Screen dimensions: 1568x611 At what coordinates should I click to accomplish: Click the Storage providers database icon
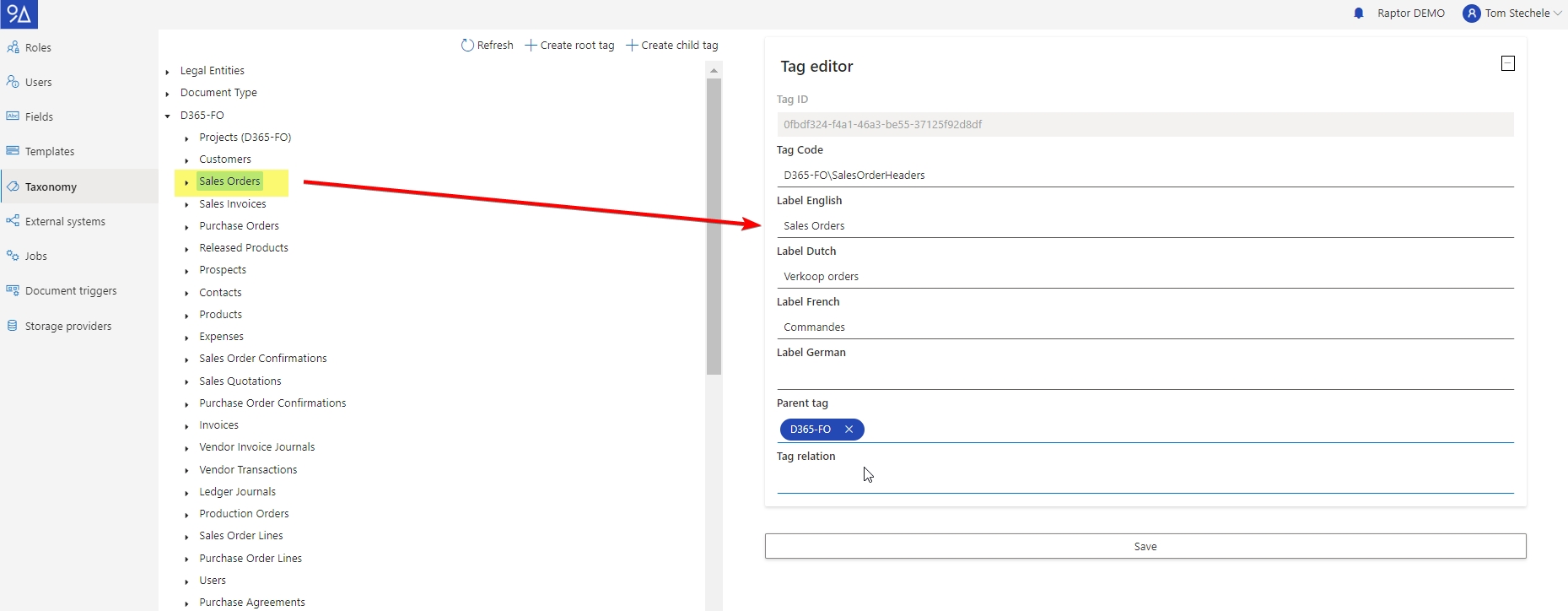pyautogui.click(x=13, y=326)
